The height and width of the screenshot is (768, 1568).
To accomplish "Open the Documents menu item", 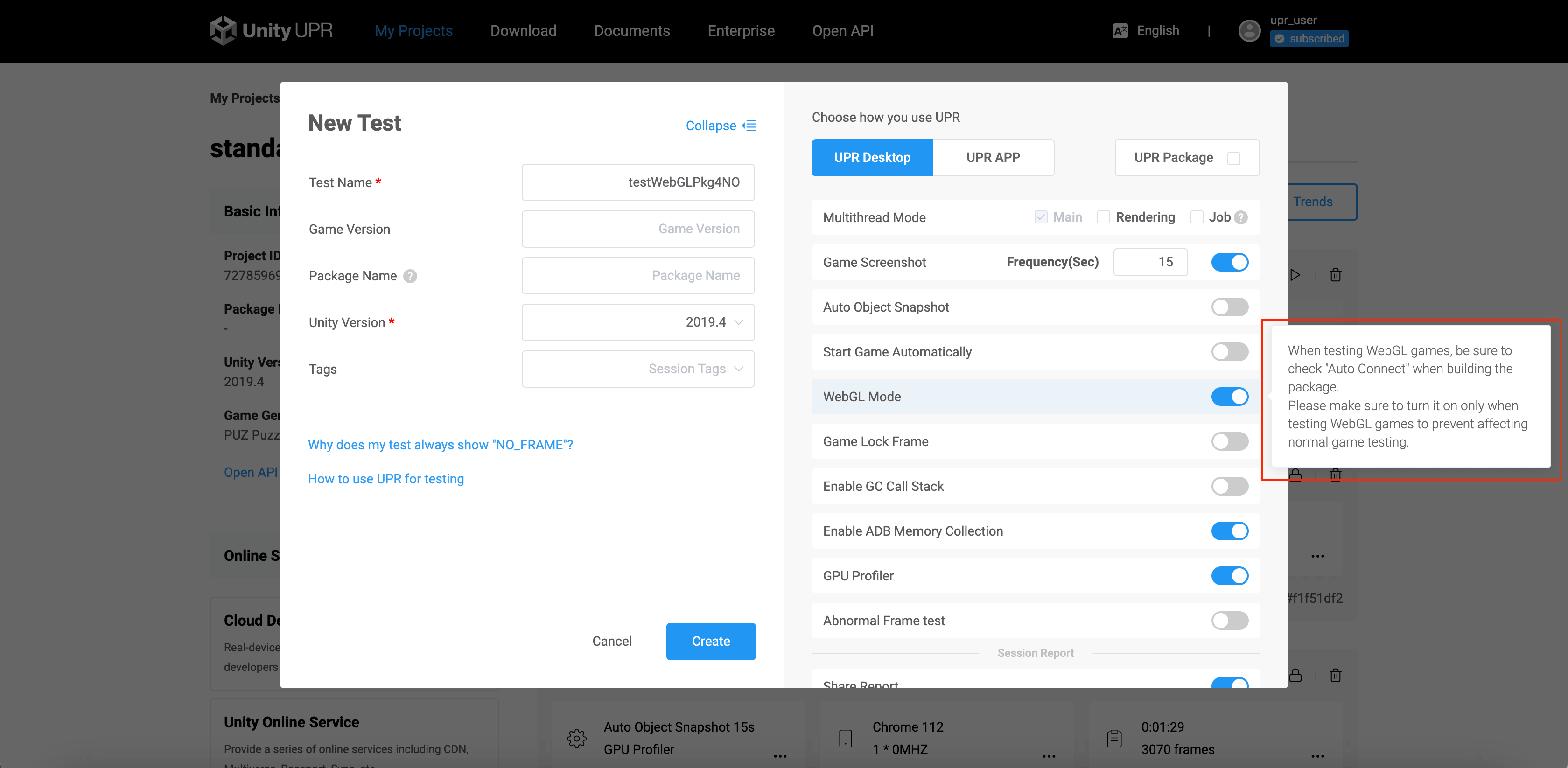I will pos(632,30).
